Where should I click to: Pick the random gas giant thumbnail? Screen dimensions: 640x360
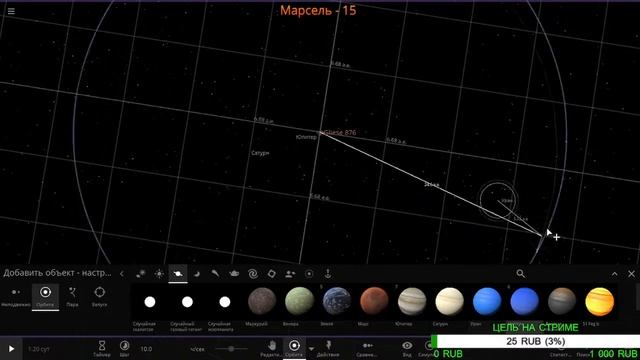tap(187, 302)
